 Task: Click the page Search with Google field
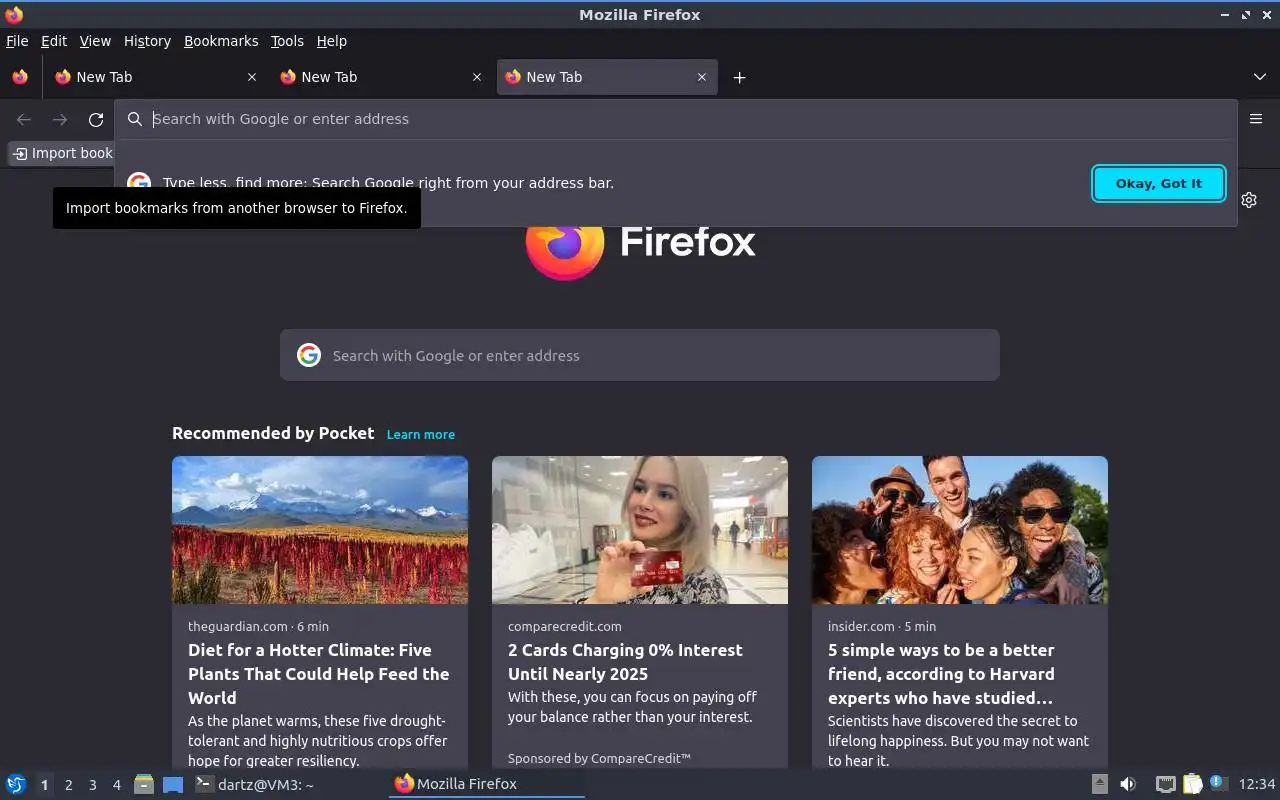click(x=640, y=355)
